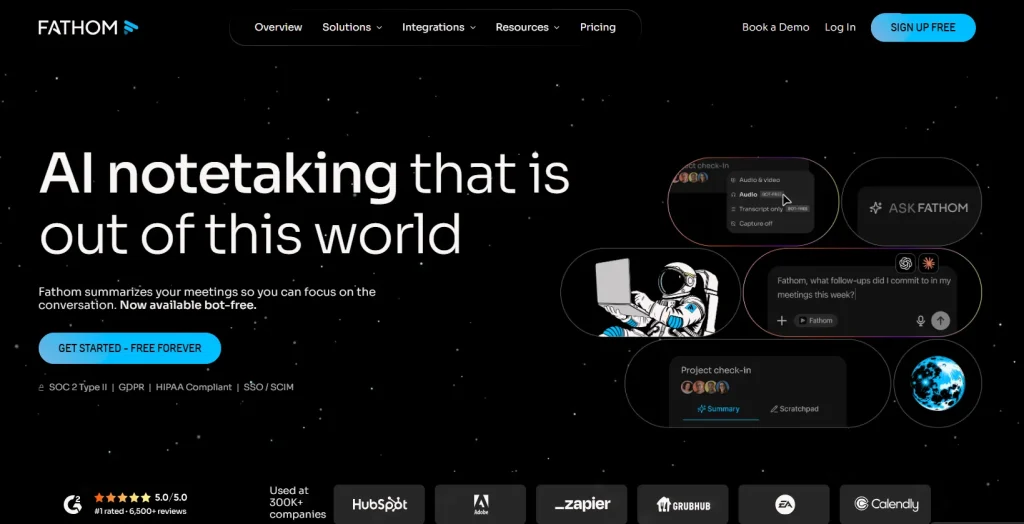This screenshot has height=524, width=1024.
Task: Click the G2 logo badge
Action: tap(72, 504)
